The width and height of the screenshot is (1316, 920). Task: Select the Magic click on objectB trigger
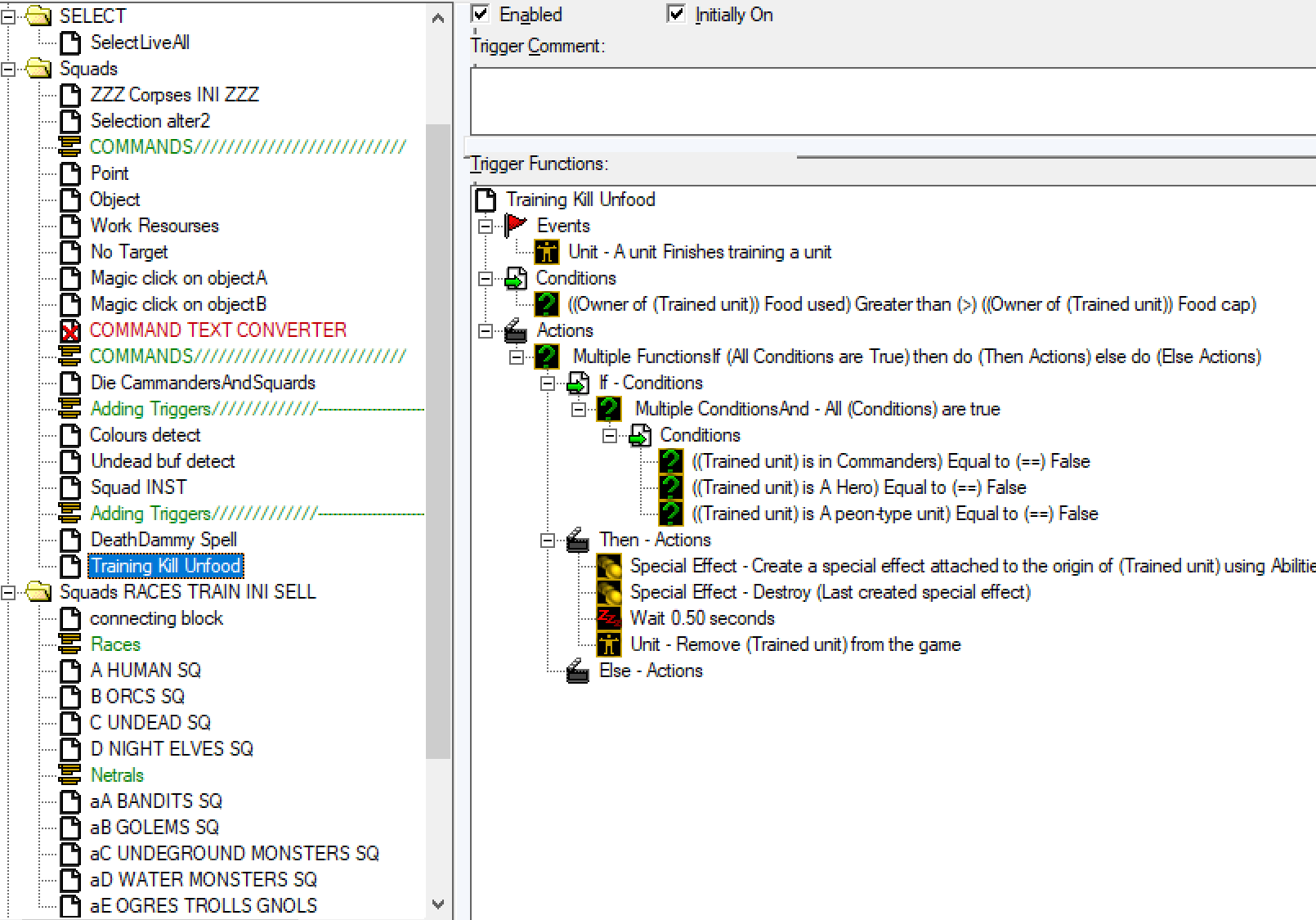(x=178, y=304)
